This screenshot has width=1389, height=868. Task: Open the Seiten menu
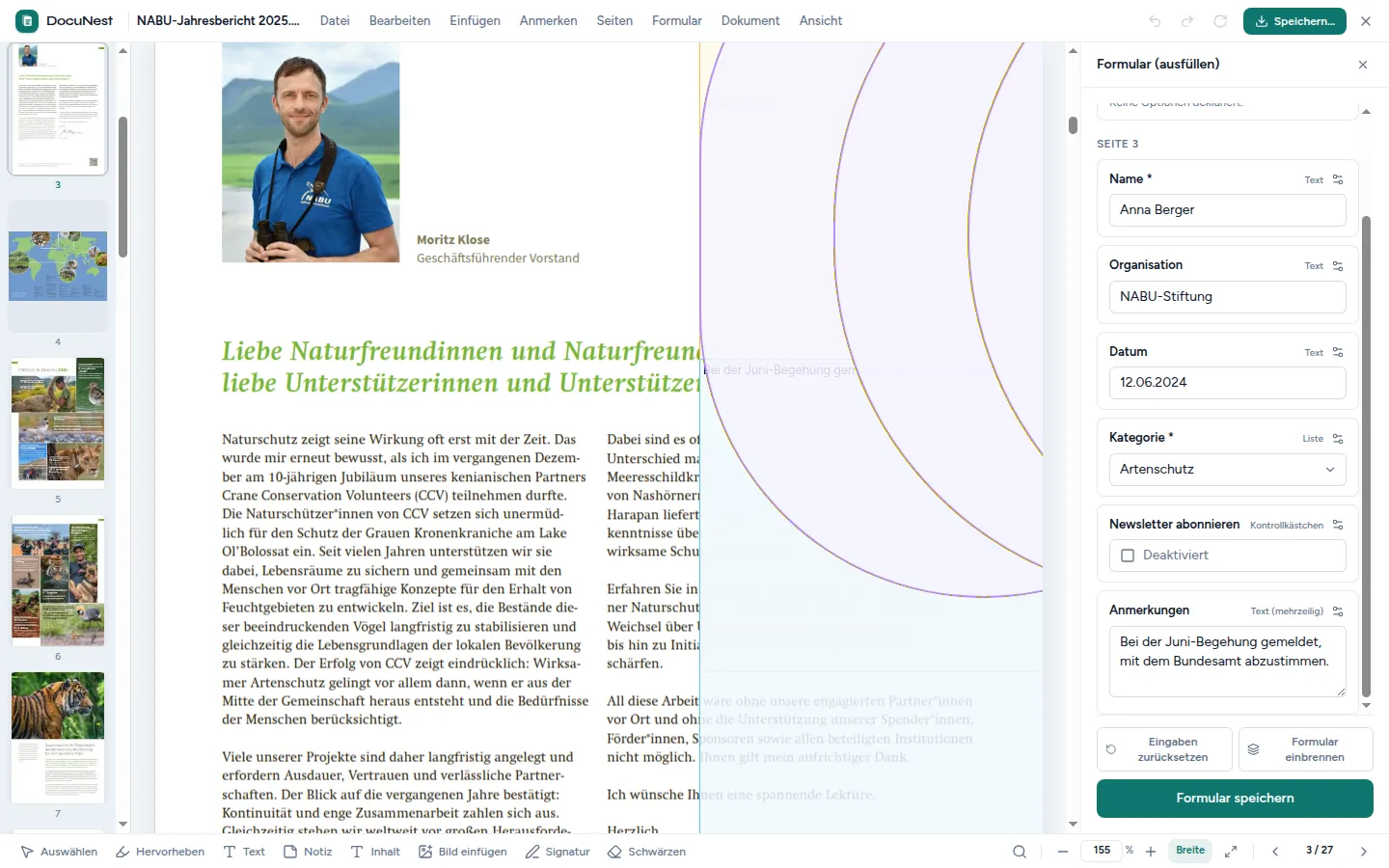[614, 20]
